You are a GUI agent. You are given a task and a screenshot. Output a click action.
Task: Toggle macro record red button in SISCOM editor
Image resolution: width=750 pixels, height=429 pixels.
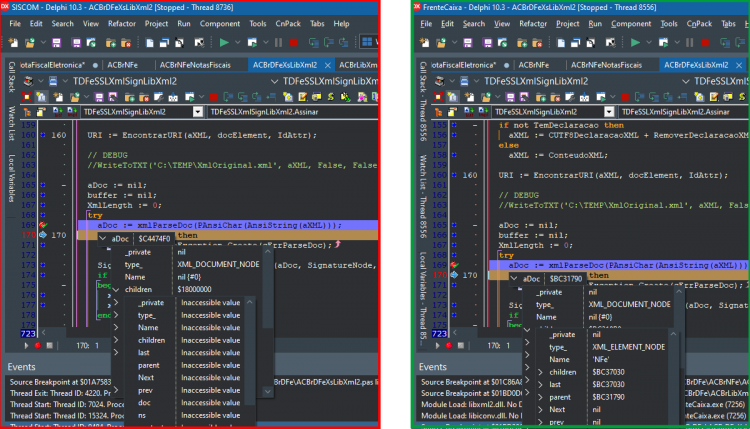[38, 345]
